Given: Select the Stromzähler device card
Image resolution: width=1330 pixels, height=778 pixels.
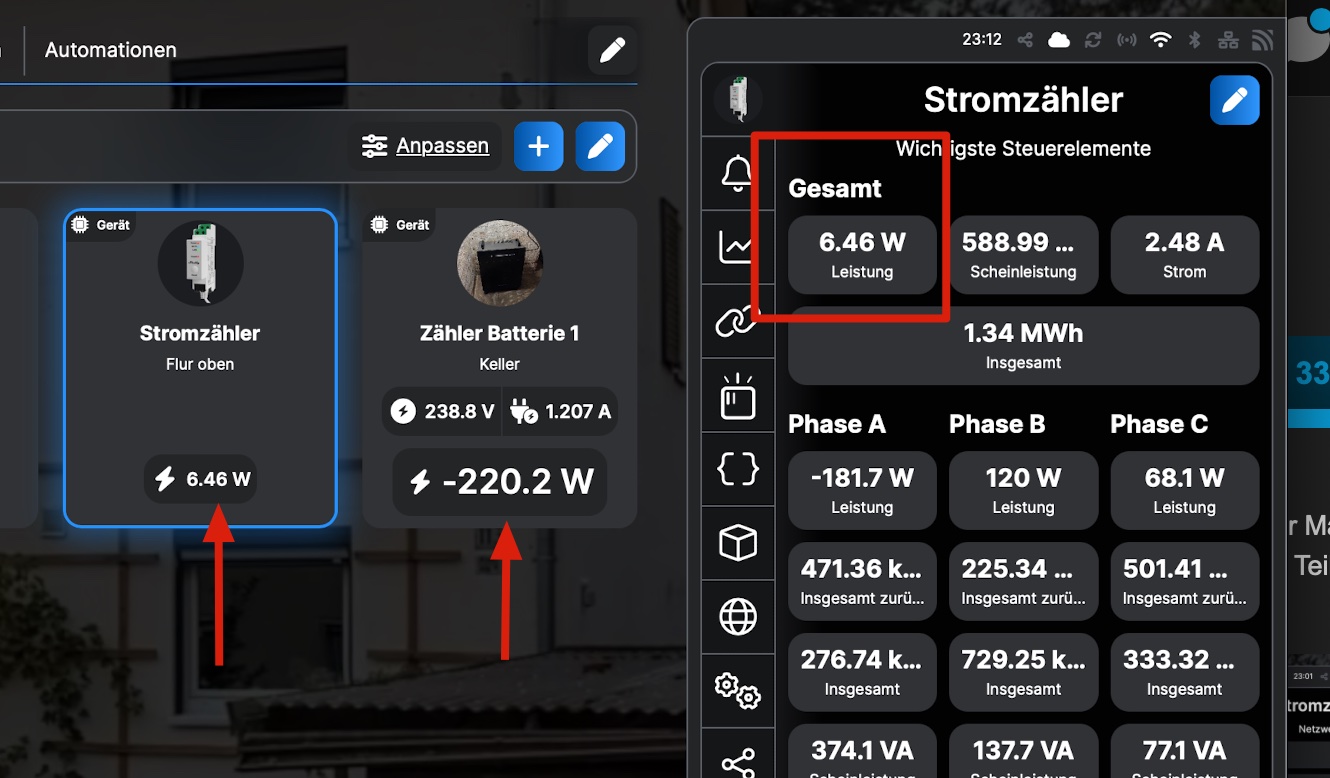Looking at the screenshot, I should point(200,366).
